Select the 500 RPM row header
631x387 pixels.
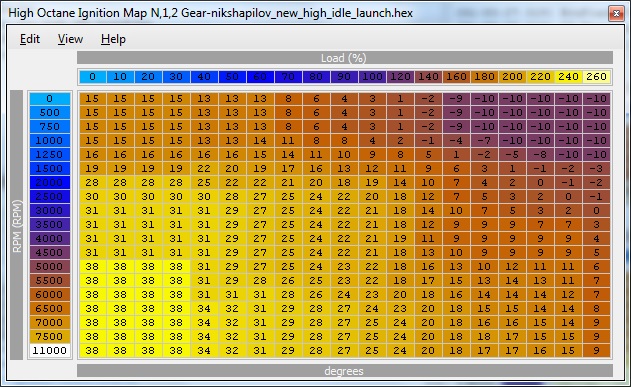click(49, 113)
